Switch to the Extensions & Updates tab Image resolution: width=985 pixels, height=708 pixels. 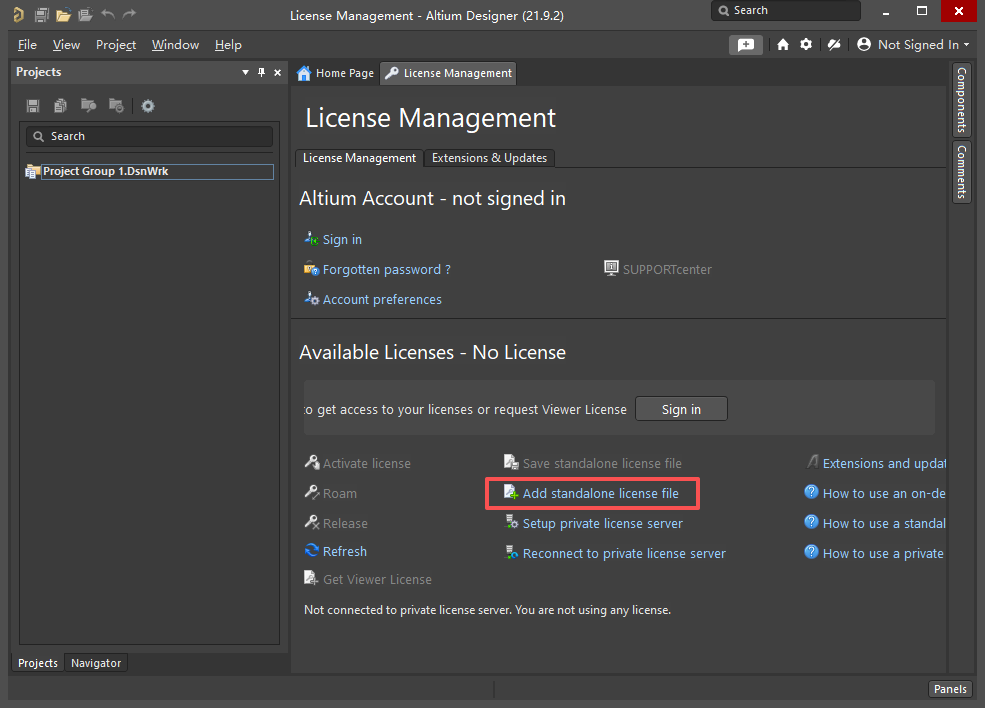[x=489, y=158]
